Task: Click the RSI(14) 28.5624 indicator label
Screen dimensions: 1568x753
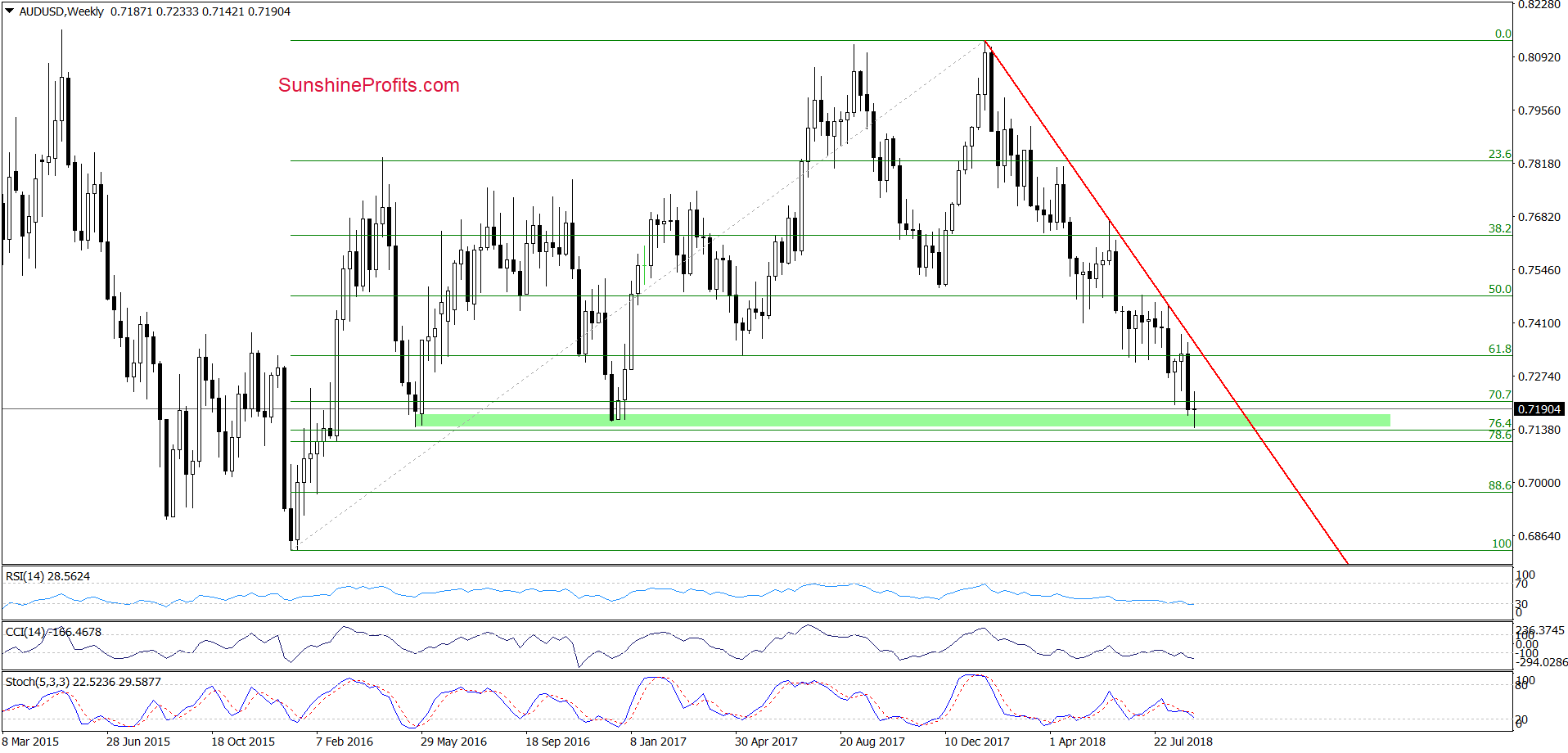Action: click(48, 576)
